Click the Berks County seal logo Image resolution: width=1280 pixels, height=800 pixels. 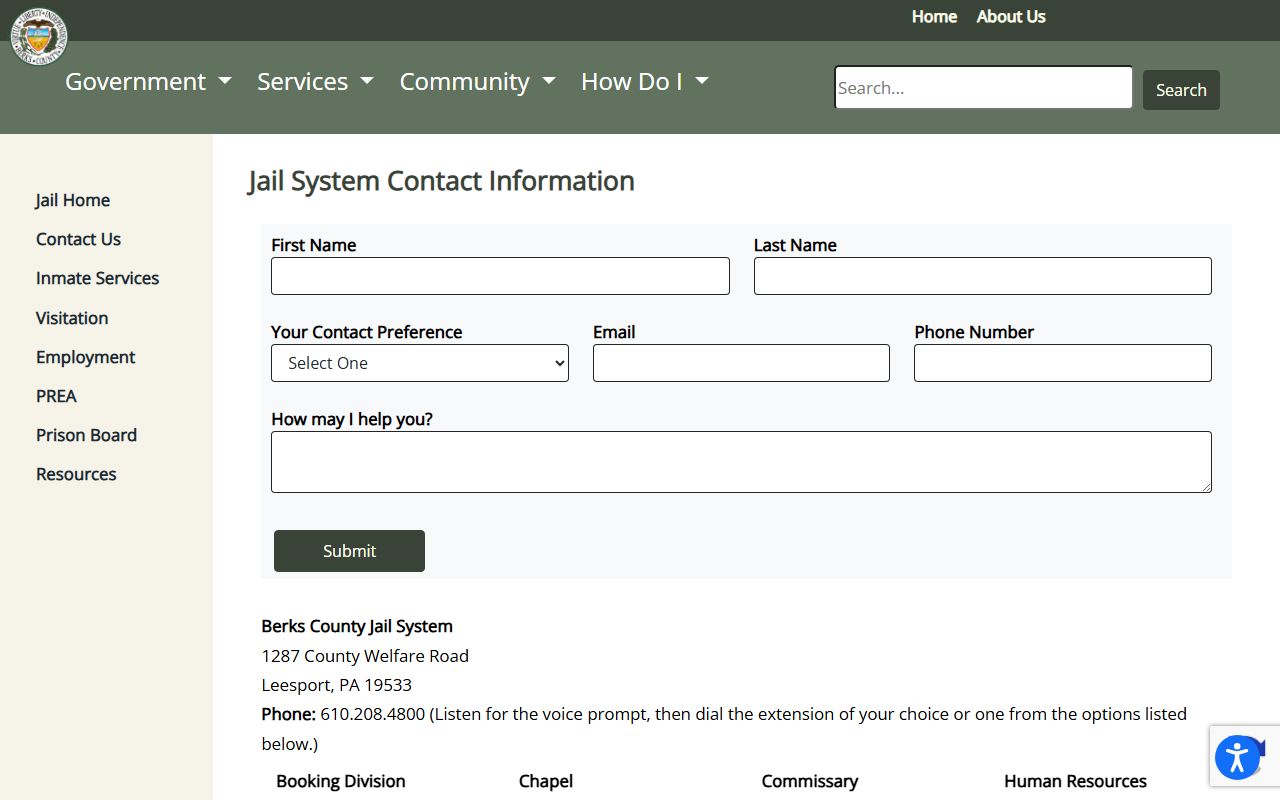click(40, 37)
